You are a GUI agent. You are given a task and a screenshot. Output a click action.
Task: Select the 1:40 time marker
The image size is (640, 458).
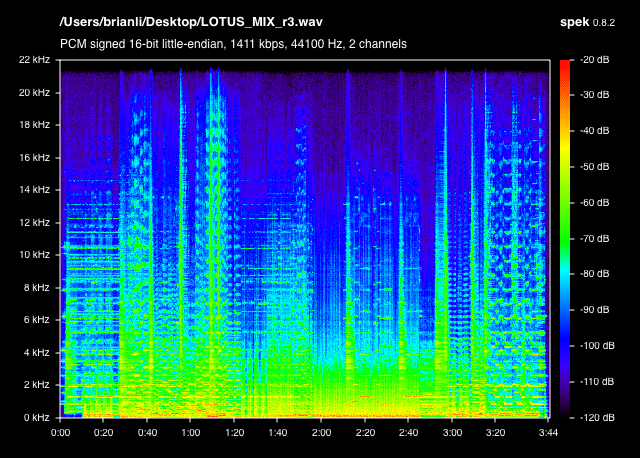point(278,433)
